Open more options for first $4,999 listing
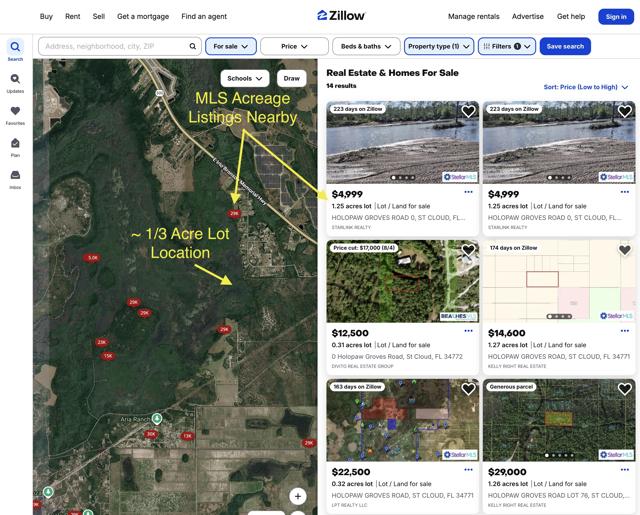 click(468, 192)
